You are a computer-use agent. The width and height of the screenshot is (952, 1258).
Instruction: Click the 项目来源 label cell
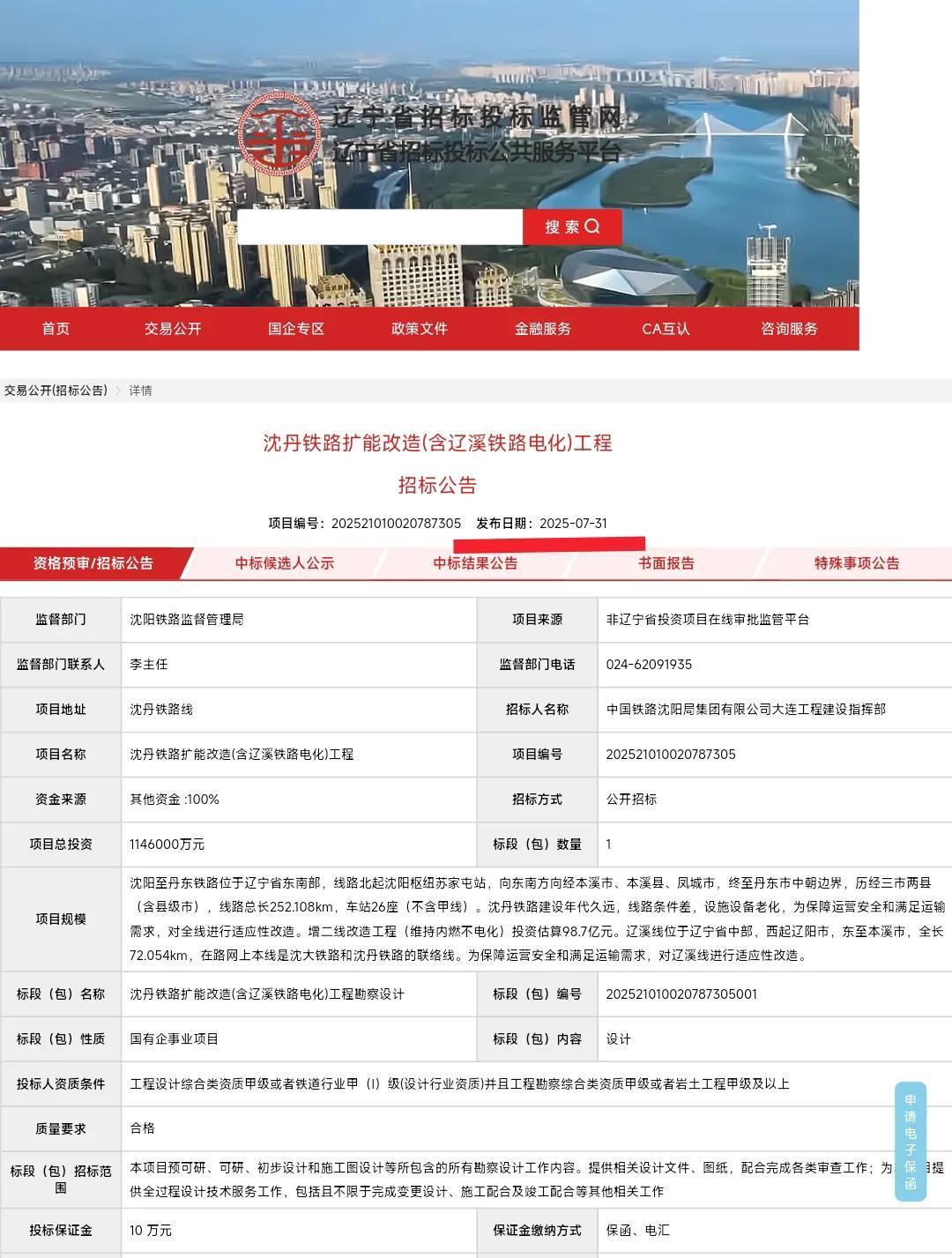pos(538,620)
